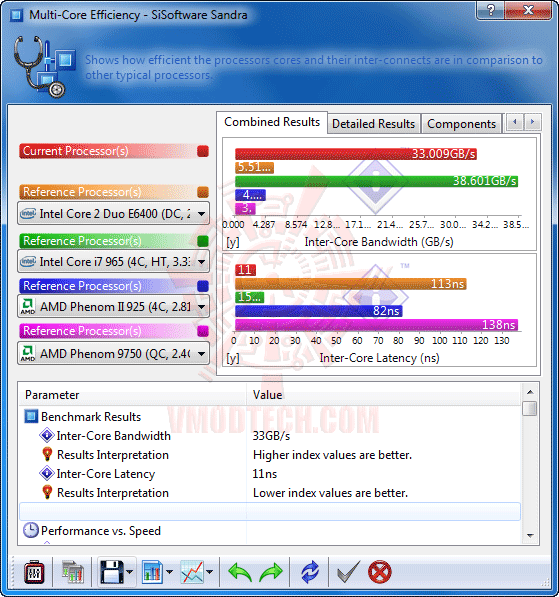Open the Components tab
The width and height of the screenshot is (559, 597).
click(x=461, y=124)
